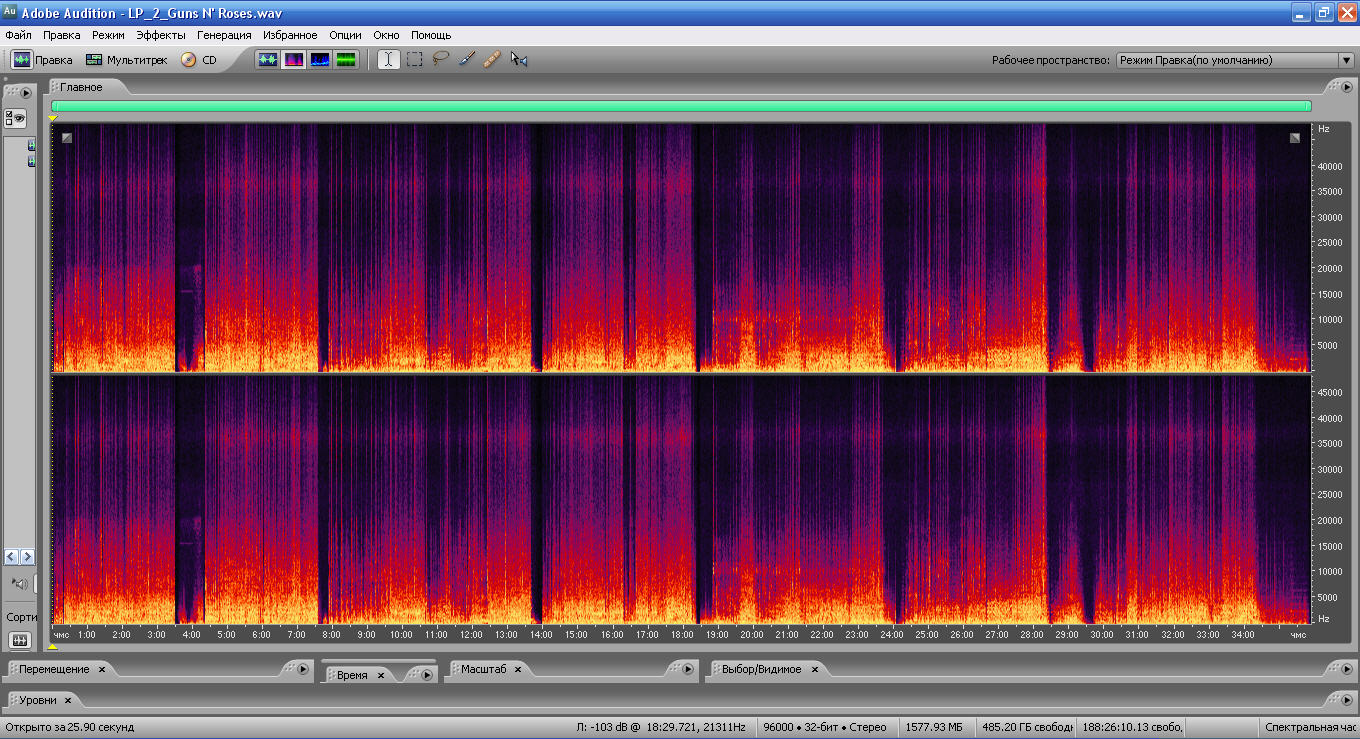Switch to Мультитрек mode
Viewport: 1360px width, 739px height.
[127, 60]
